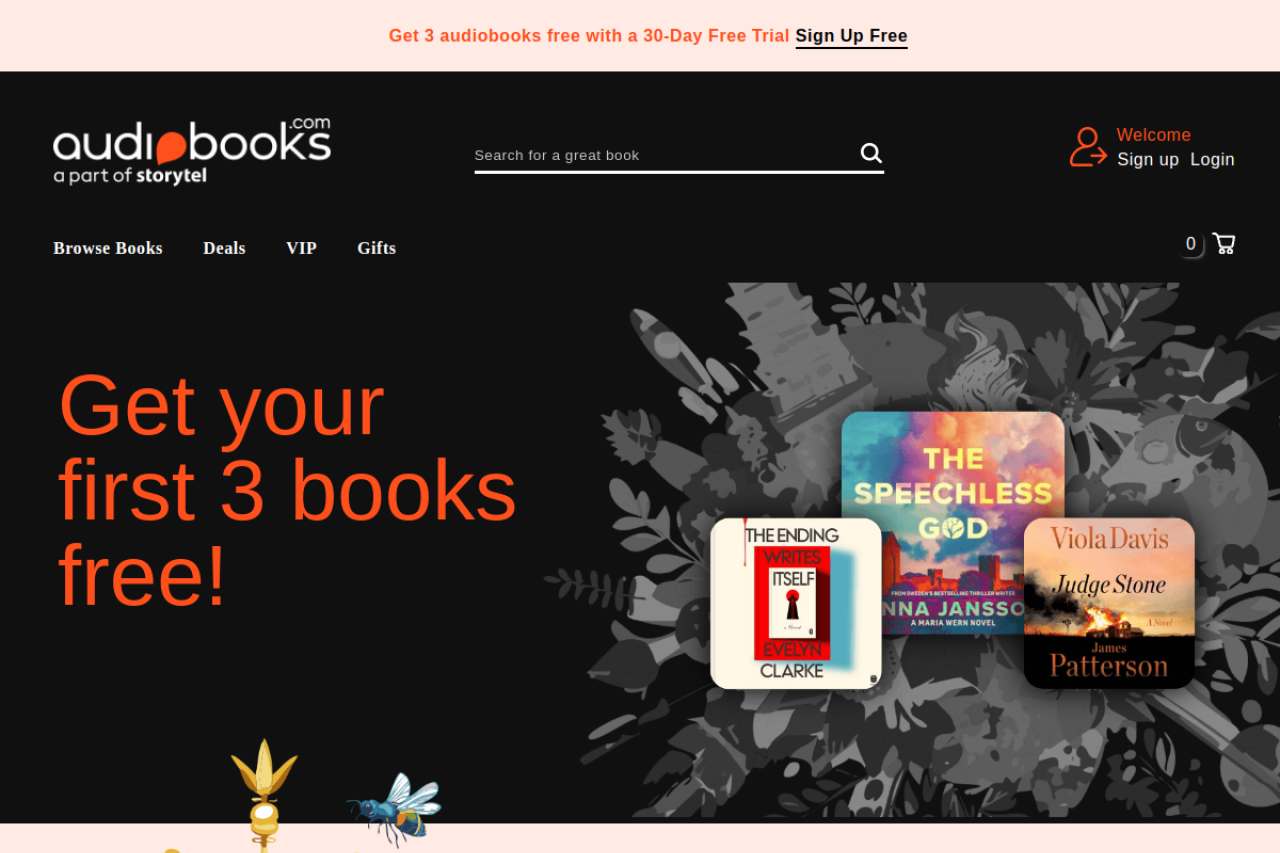Select the VIP navigation item
The width and height of the screenshot is (1280, 853).
click(x=301, y=248)
